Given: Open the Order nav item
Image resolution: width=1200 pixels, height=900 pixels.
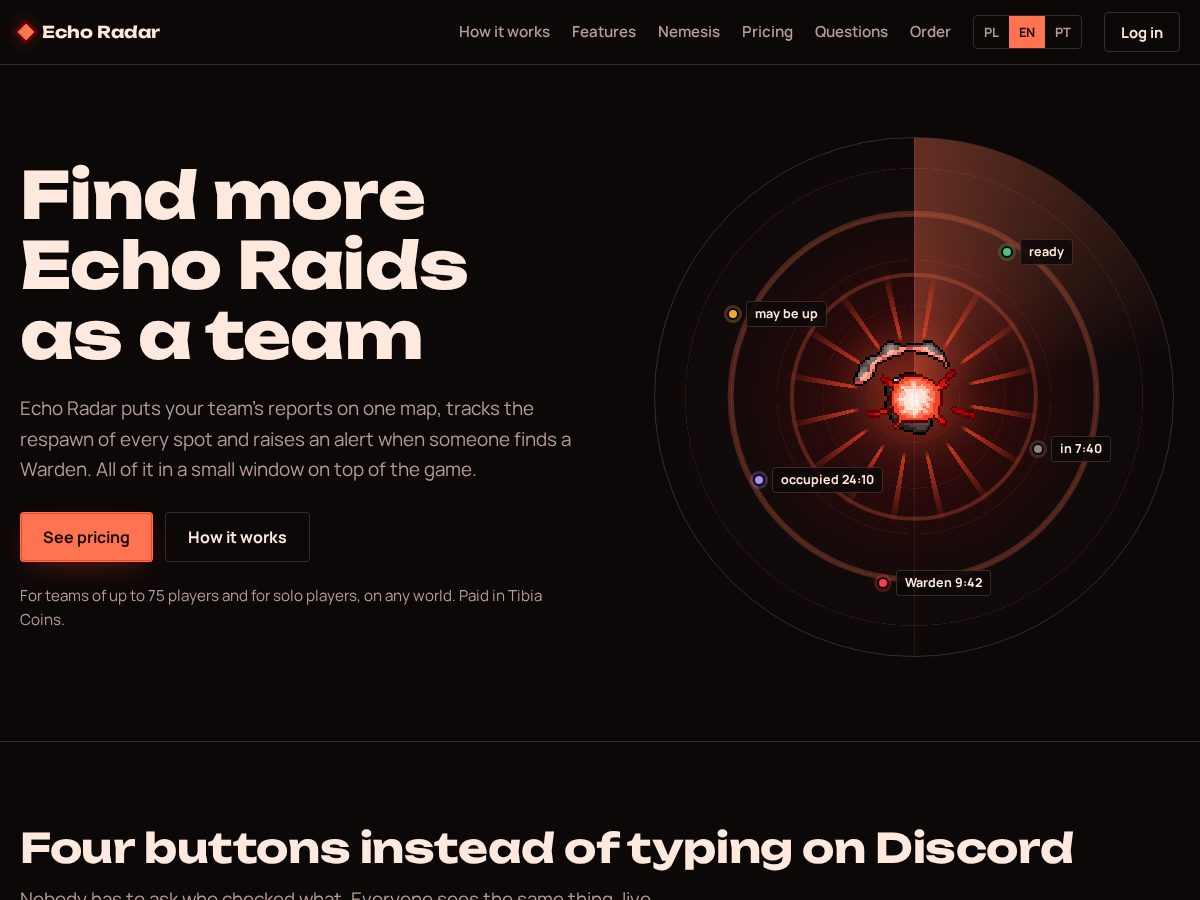Looking at the screenshot, I should click(x=930, y=32).
